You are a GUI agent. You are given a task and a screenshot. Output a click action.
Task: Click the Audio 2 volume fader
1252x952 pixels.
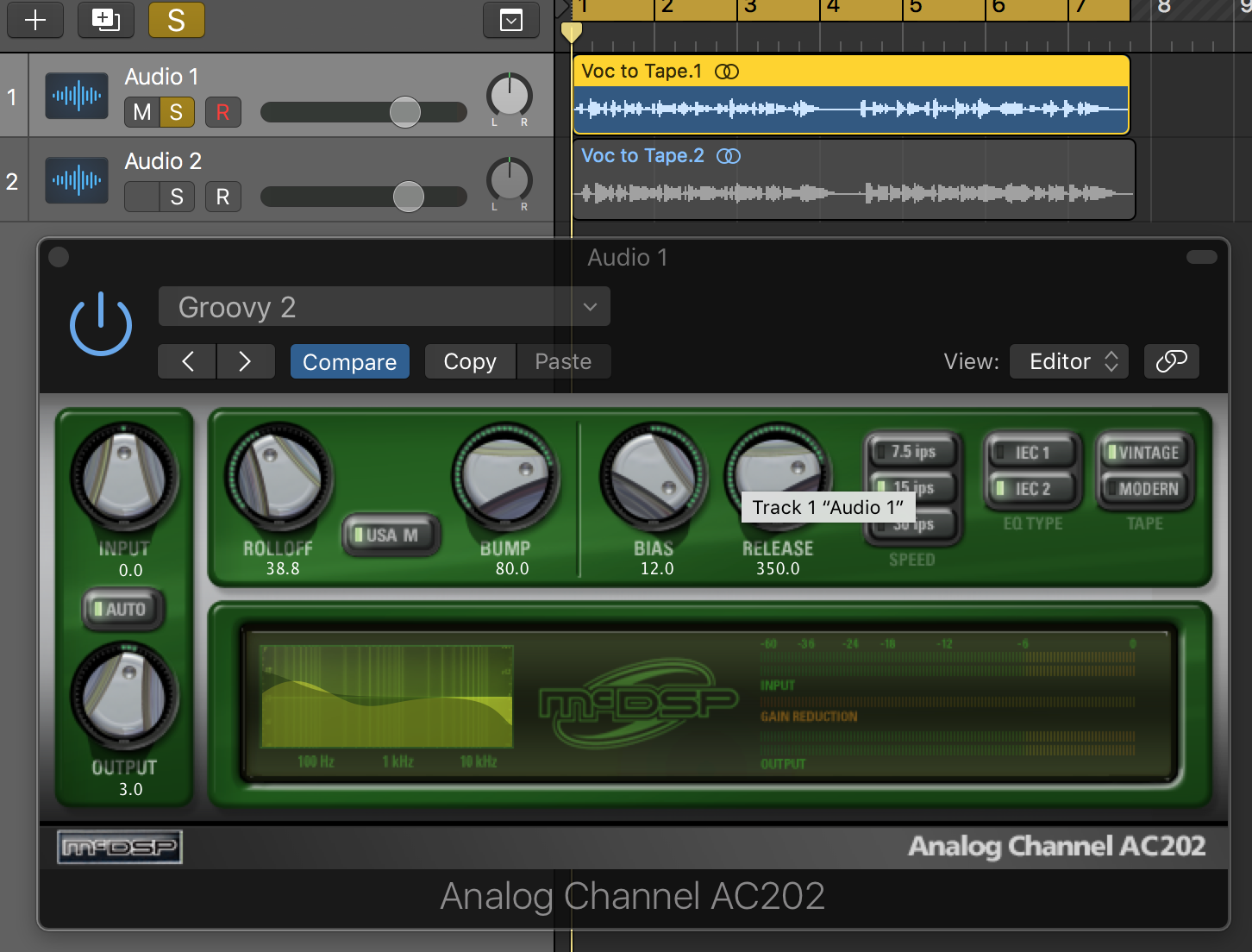(409, 197)
